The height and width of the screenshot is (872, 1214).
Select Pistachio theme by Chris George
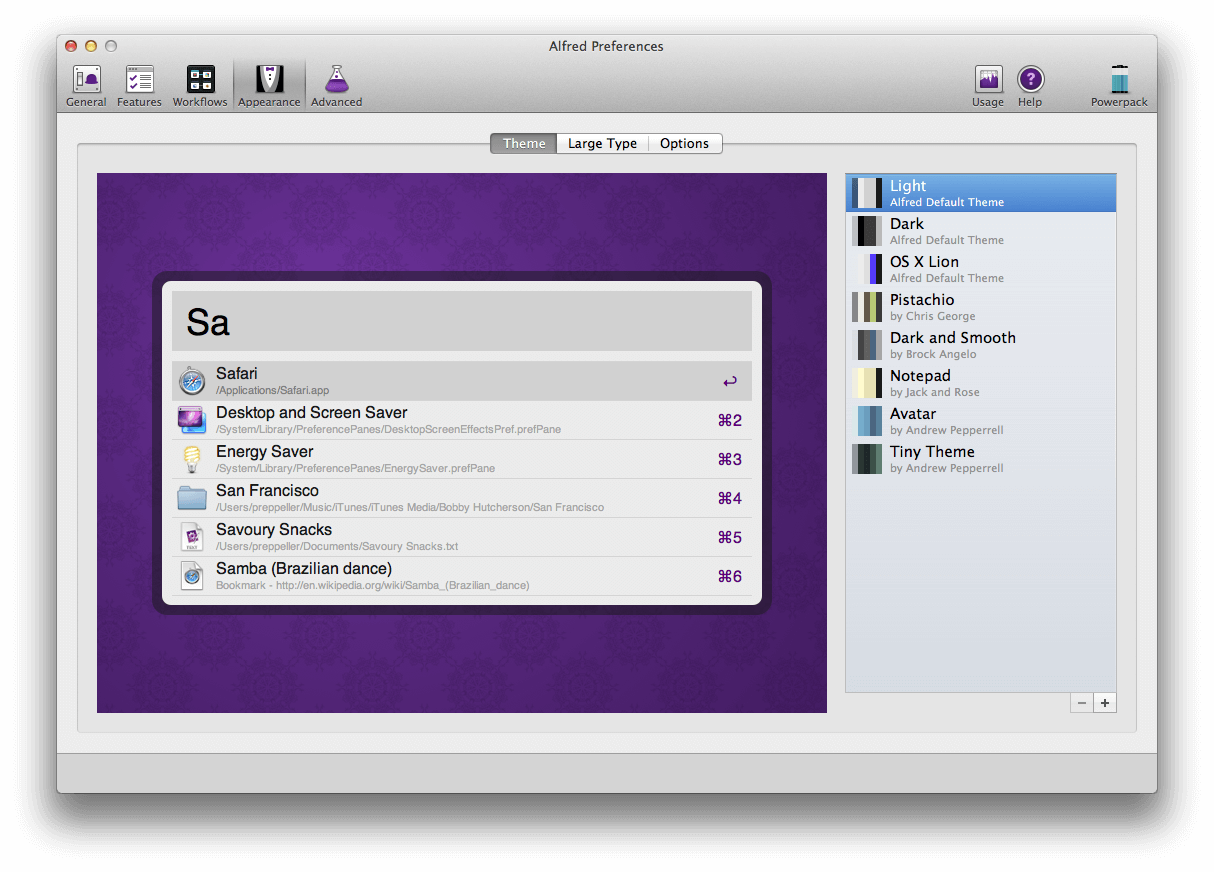960,307
